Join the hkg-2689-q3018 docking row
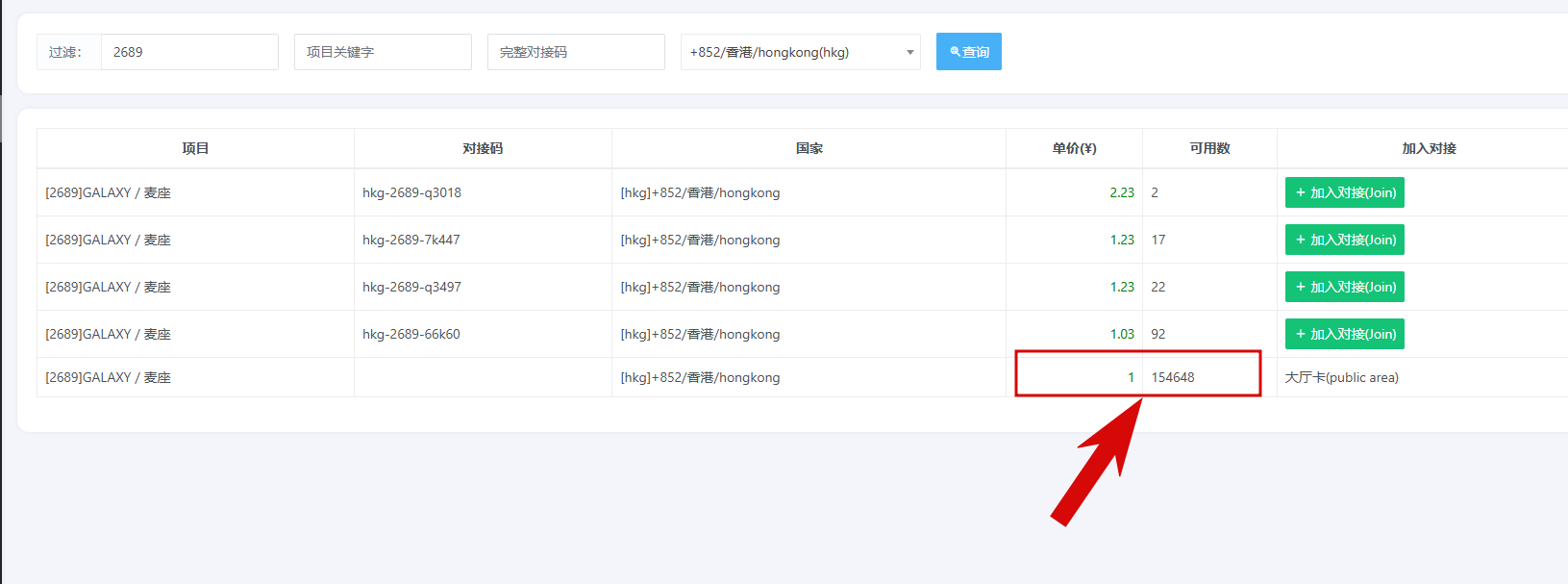Screen dimensions: 1568x584 [x=1344, y=192]
